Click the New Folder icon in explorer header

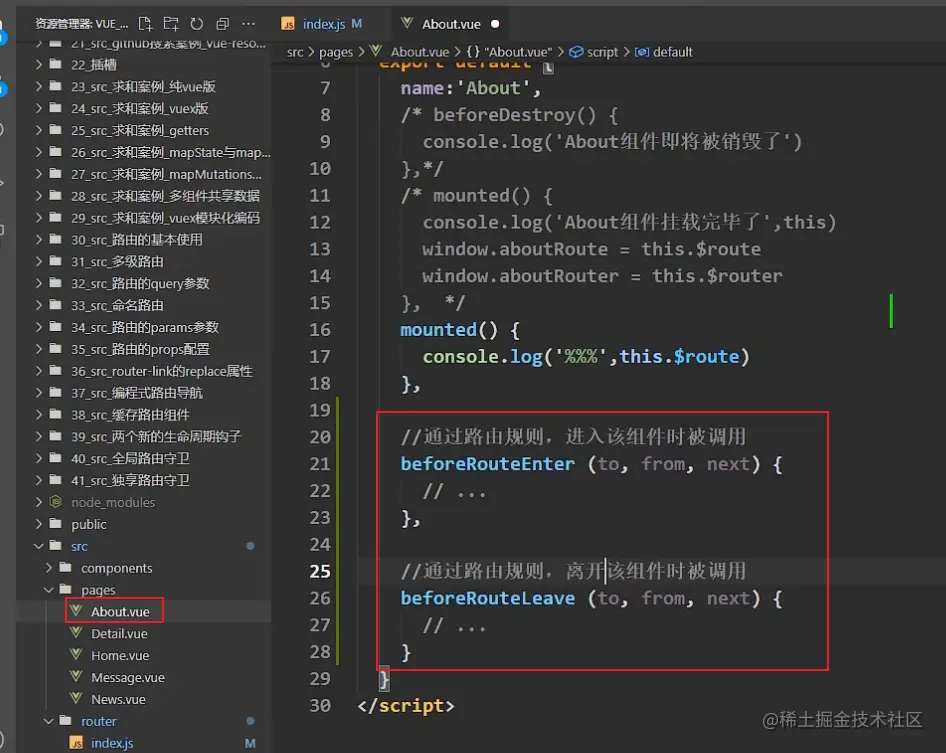(171, 24)
